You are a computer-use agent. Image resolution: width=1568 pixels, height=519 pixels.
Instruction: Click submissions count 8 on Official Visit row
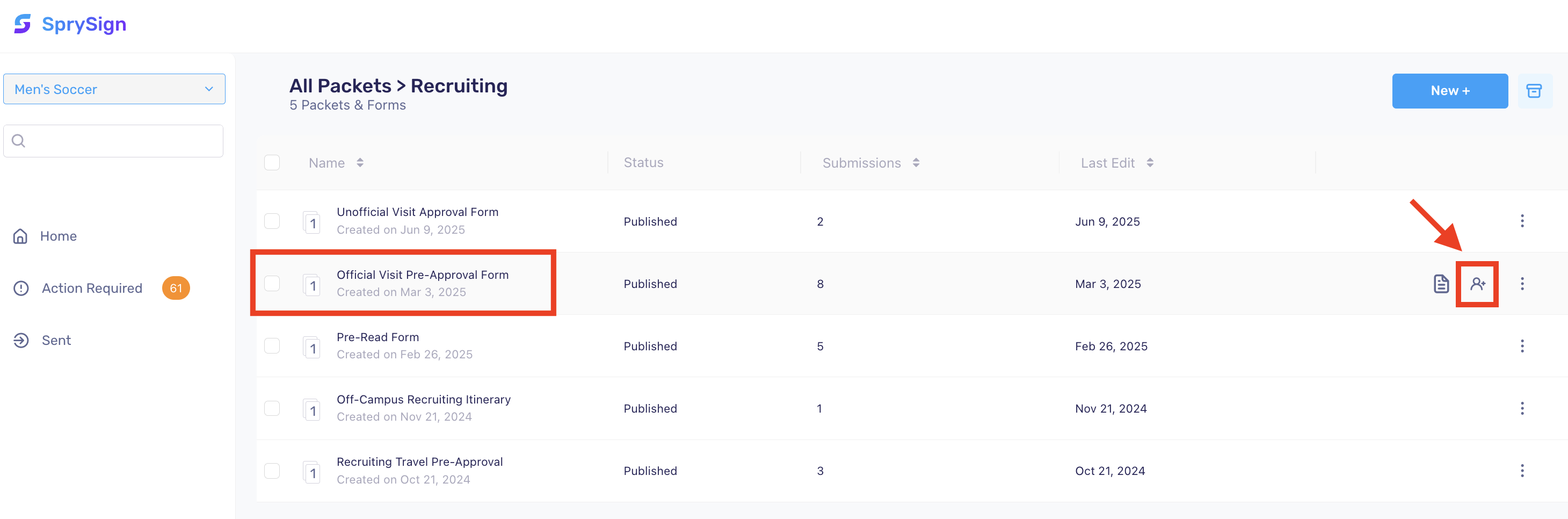[x=820, y=284]
